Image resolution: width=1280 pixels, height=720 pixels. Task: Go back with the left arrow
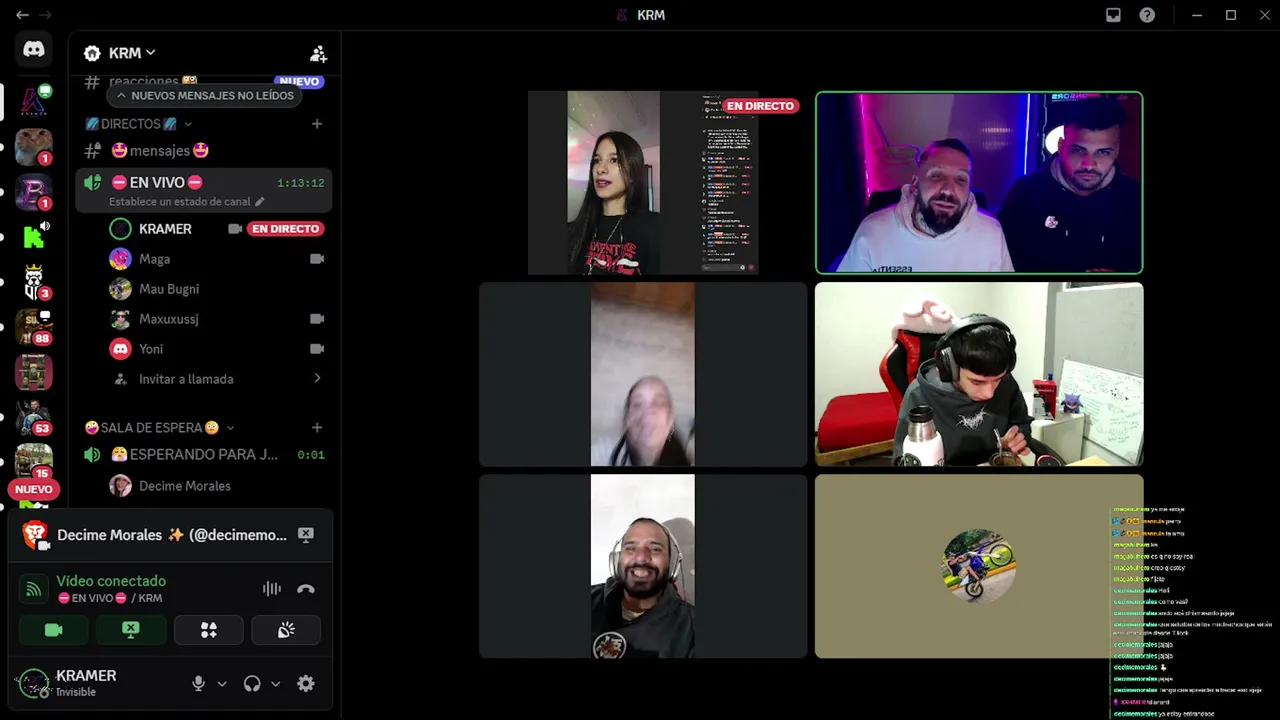point(22,15)
